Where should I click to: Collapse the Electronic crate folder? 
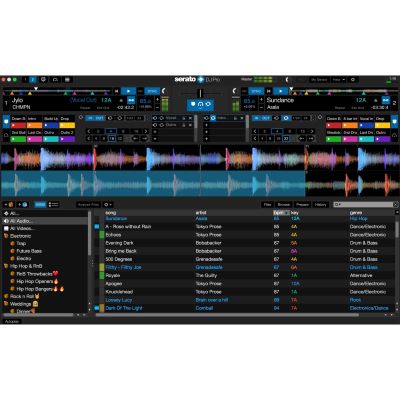point(6,236)
